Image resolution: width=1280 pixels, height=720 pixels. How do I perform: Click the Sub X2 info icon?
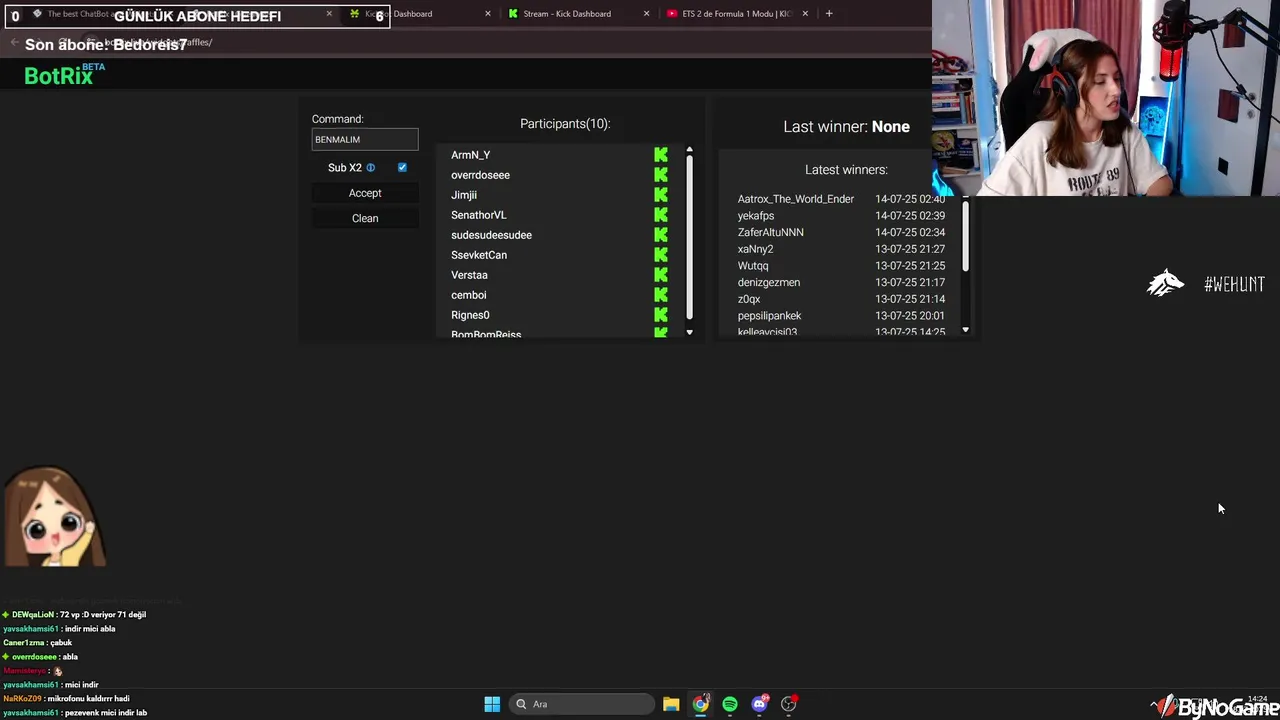[371, 168]
